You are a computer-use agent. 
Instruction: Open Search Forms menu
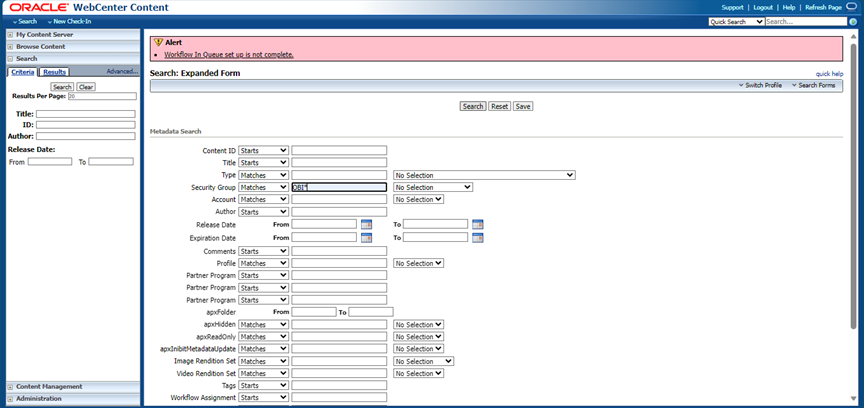point(813,85)
